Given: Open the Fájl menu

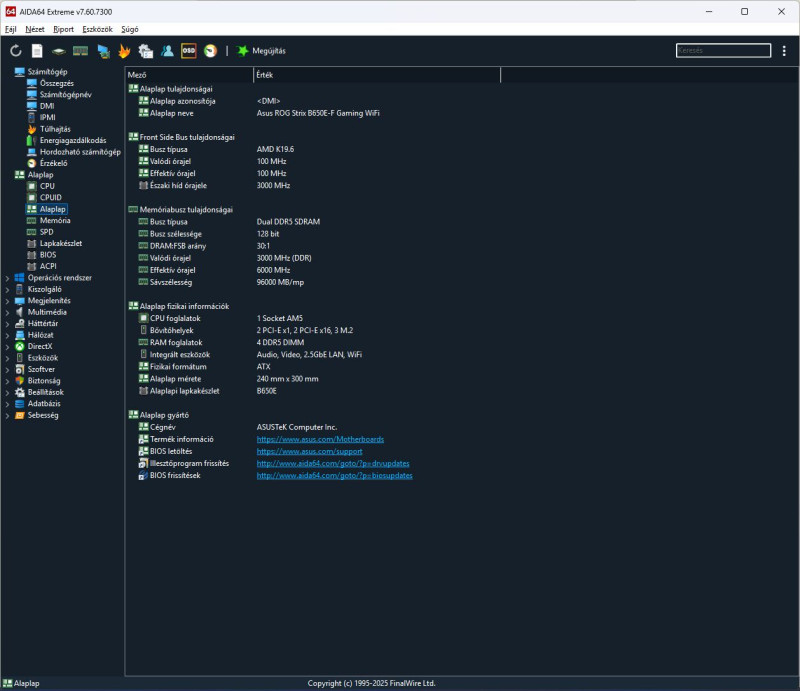Looking at the screenshot, I should (11, 29).
